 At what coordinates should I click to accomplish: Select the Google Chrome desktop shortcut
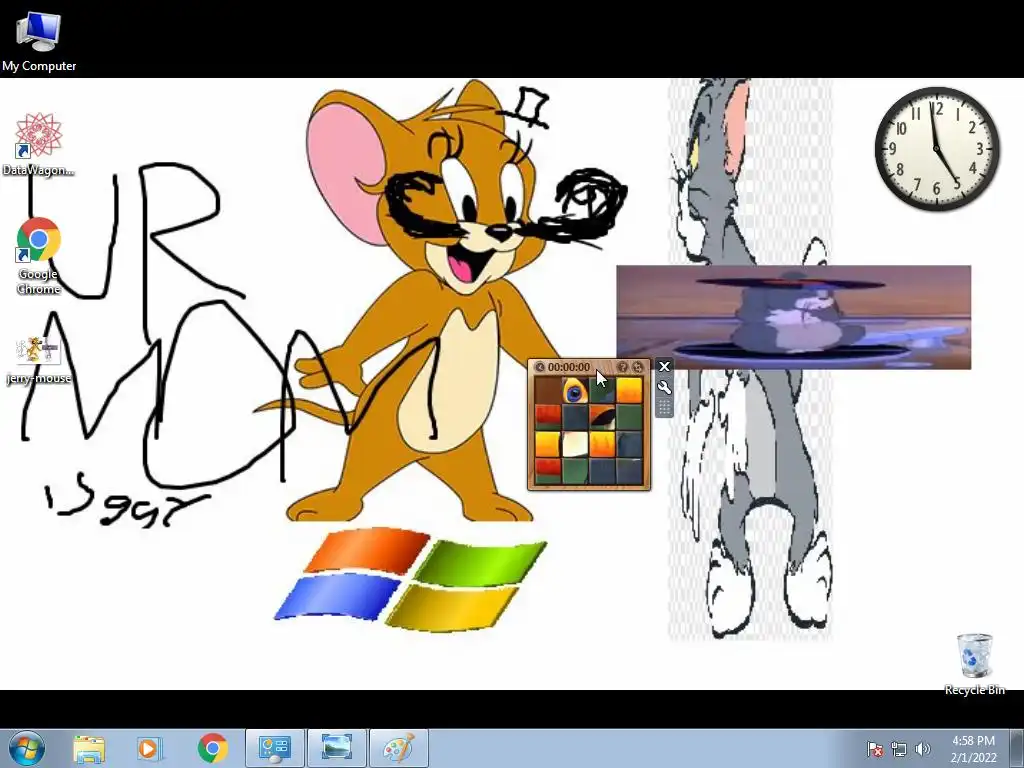pos(38,256)
